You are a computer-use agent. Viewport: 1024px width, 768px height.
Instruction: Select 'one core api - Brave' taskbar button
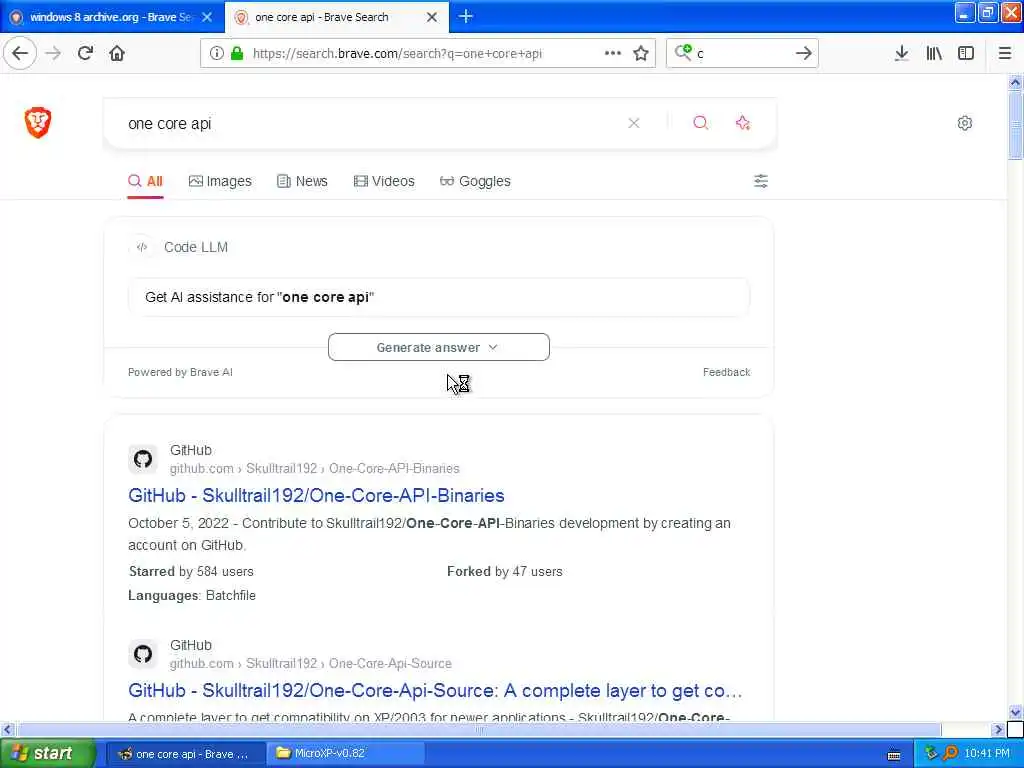(x=185, y=754)
